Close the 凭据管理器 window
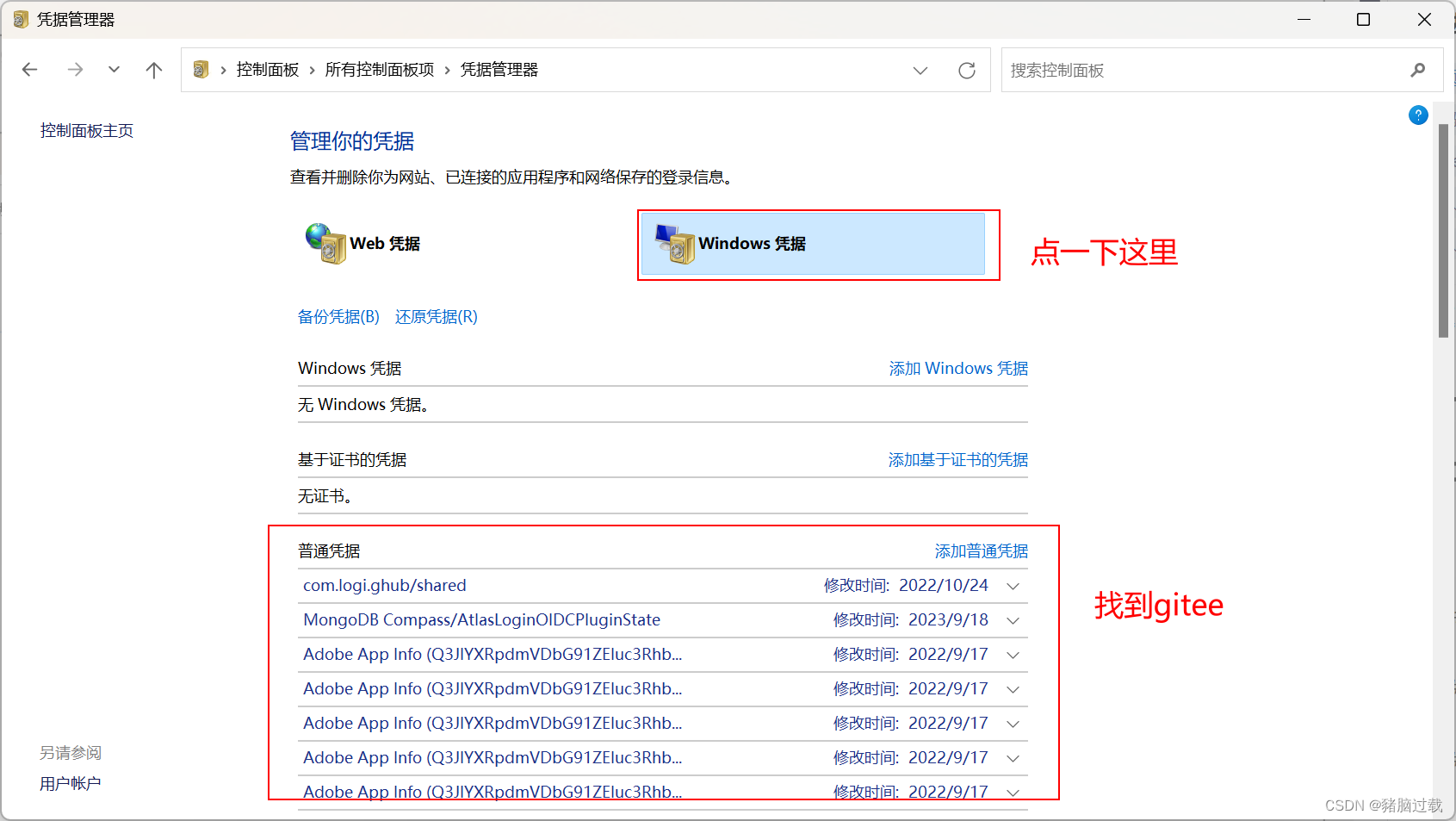 coord(1424,19)
